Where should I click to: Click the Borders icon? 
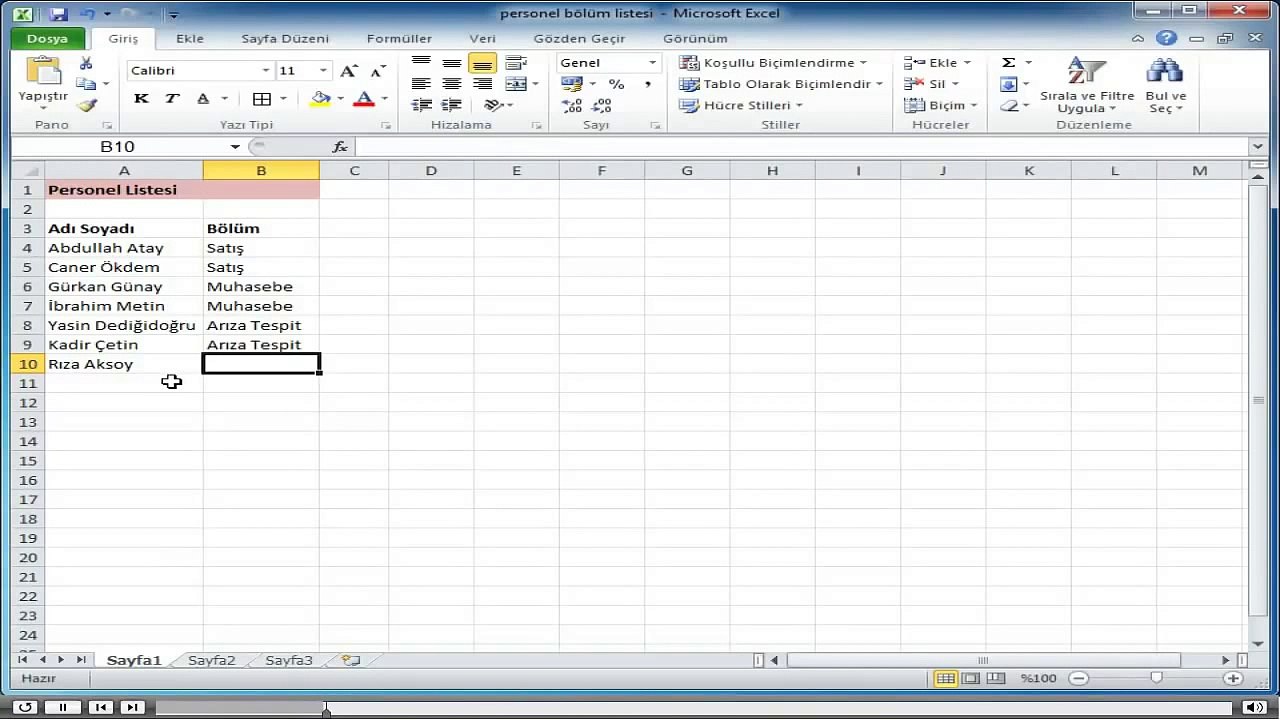pyautogui.click(x=262, y=99)
